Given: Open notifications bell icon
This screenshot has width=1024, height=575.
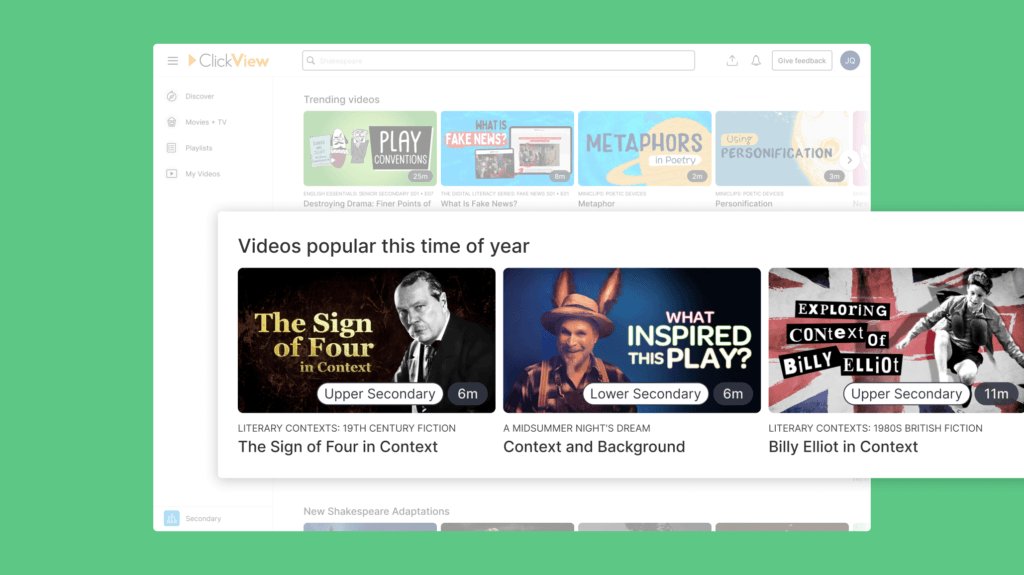Looking at the screenshot, I should (756, 61).
